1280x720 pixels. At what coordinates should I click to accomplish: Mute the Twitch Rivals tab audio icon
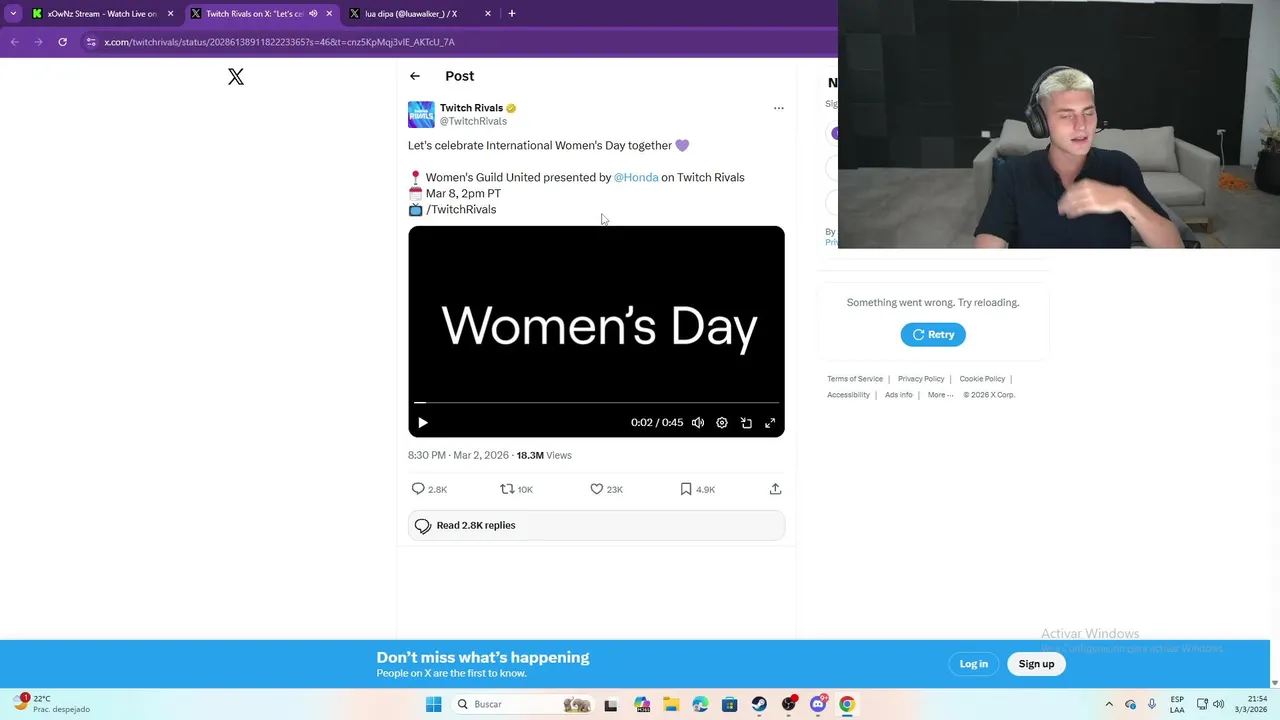coord(313,14)
